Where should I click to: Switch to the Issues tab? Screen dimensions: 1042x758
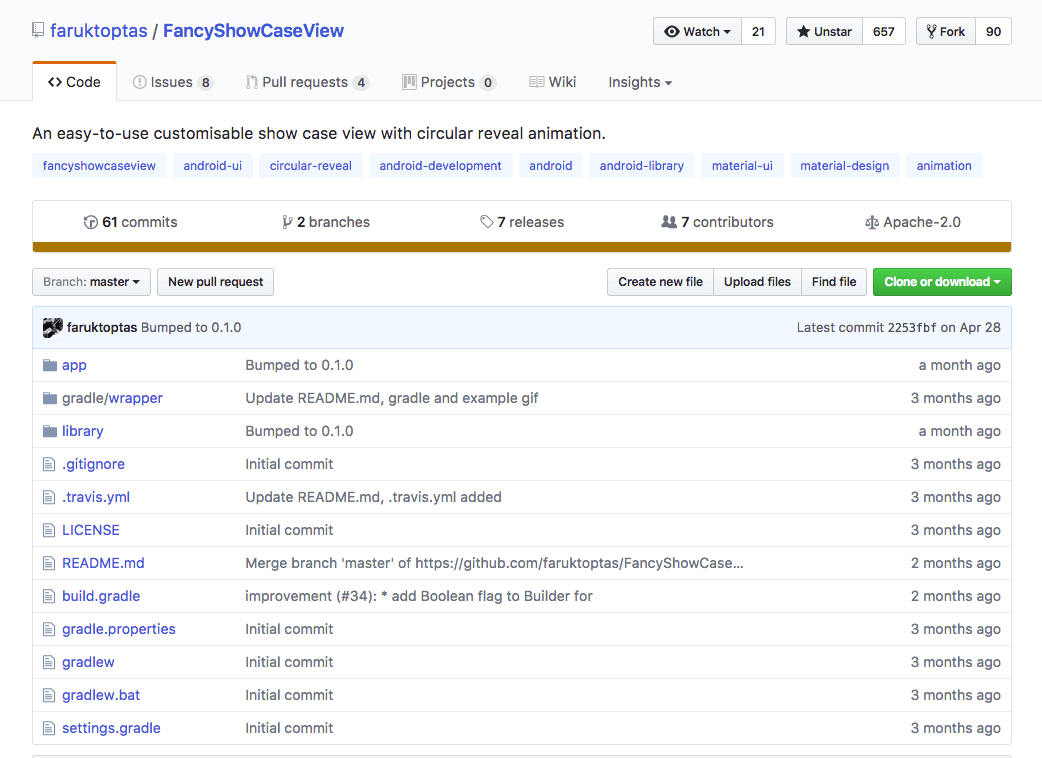172,82
